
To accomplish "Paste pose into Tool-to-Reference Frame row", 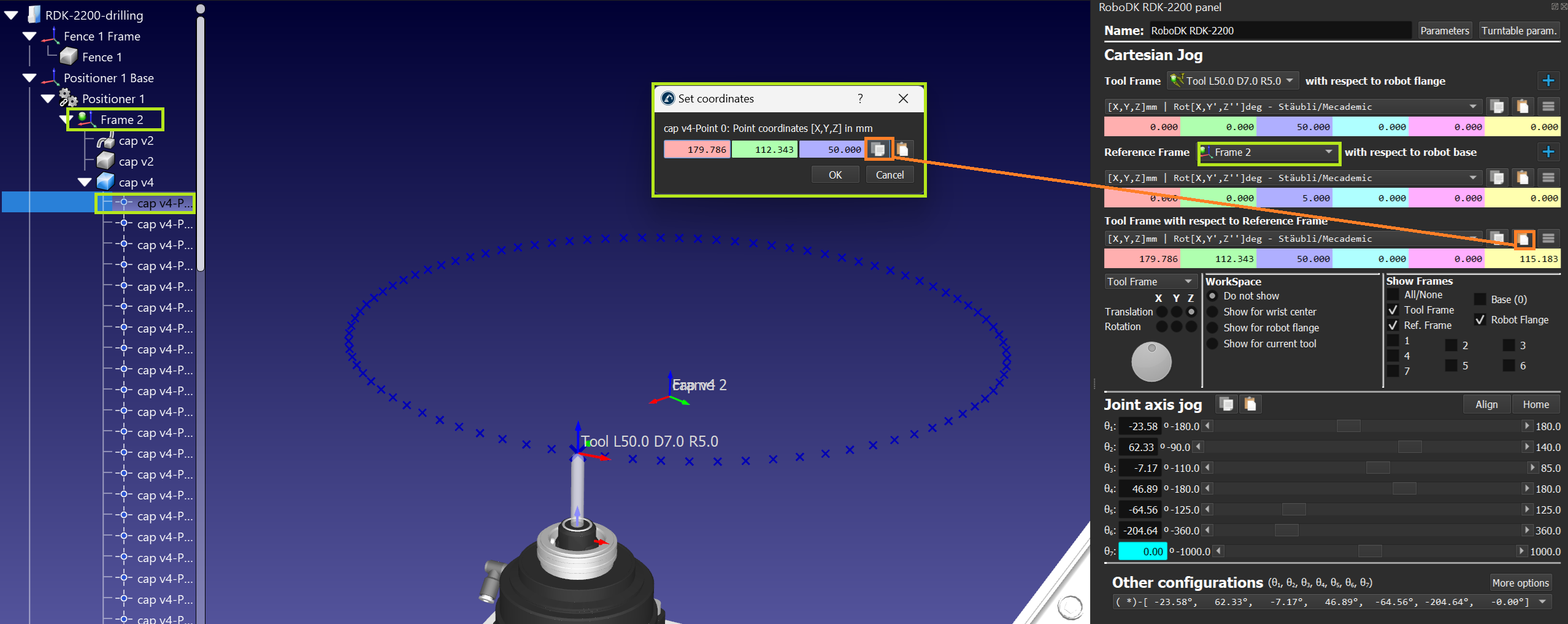I will (x=1523, y=239).
